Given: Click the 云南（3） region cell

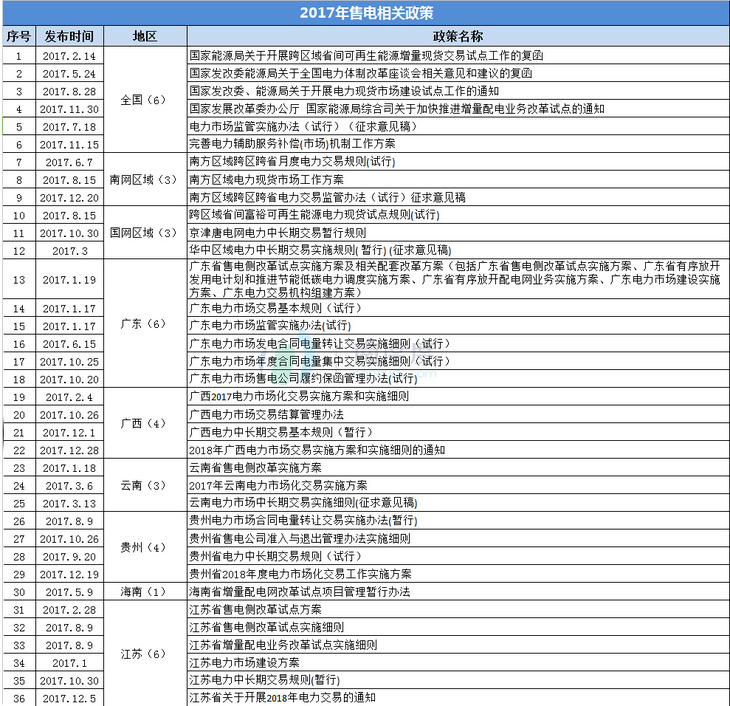Looking at the screenshot, I should [x=145, y=485].
